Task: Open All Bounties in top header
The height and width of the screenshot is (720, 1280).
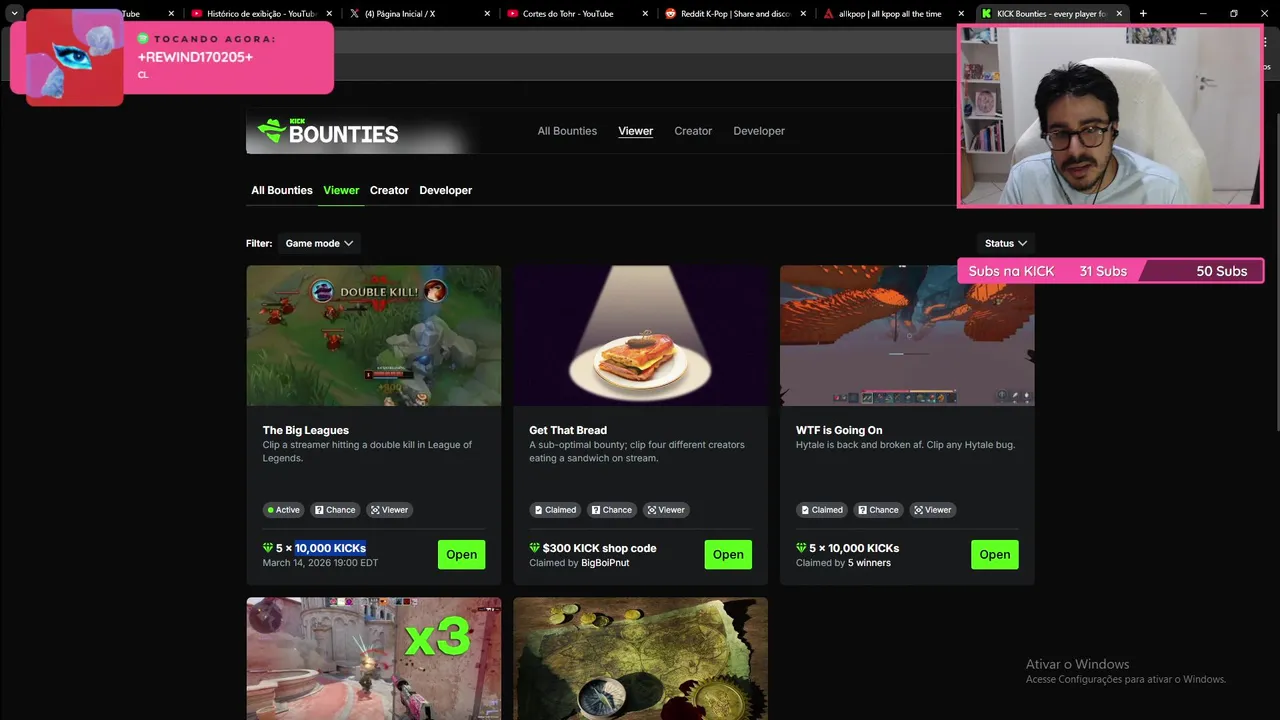Action: click(567, 131)
